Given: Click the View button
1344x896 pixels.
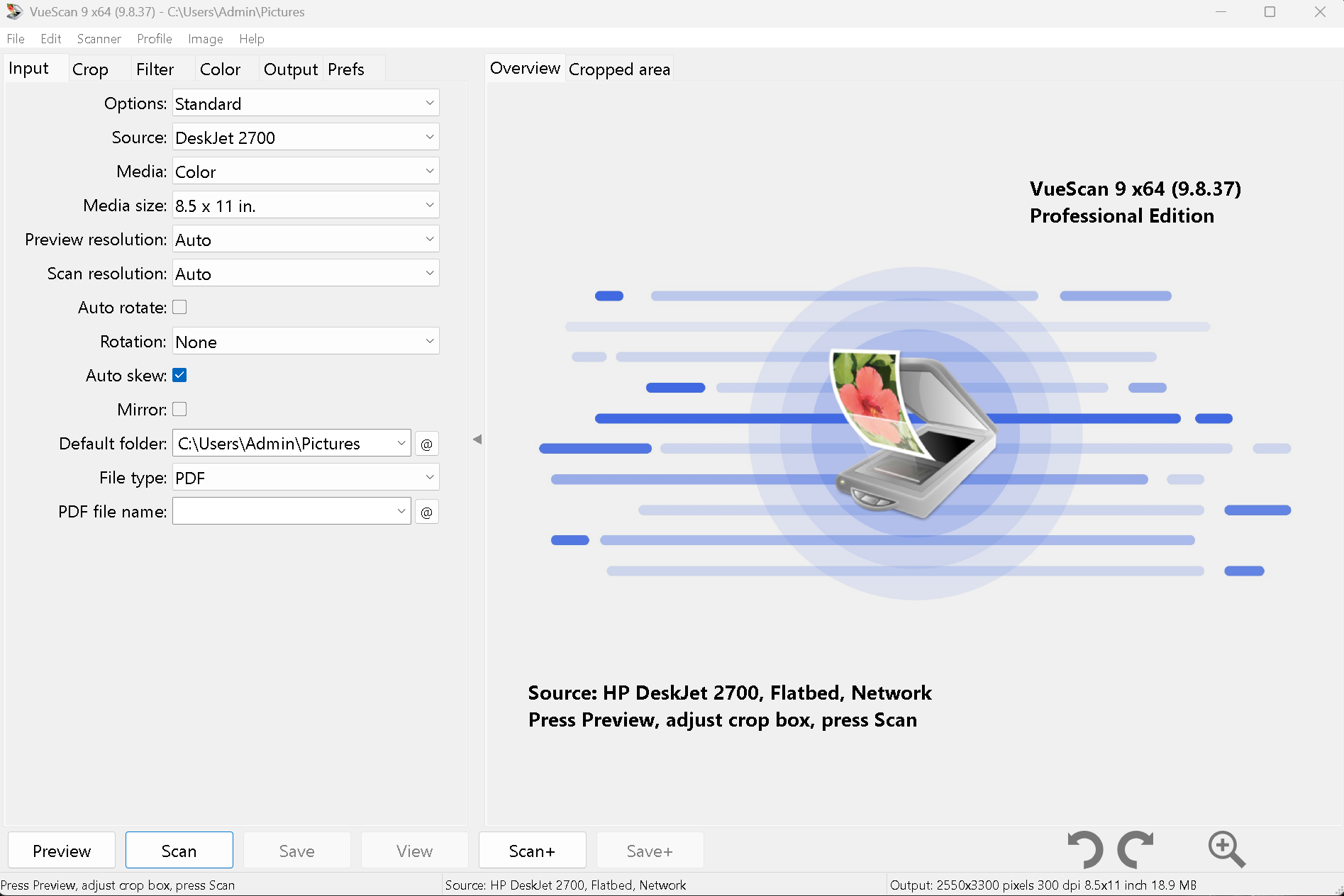Looking at the screenshot, I should 415,850.
